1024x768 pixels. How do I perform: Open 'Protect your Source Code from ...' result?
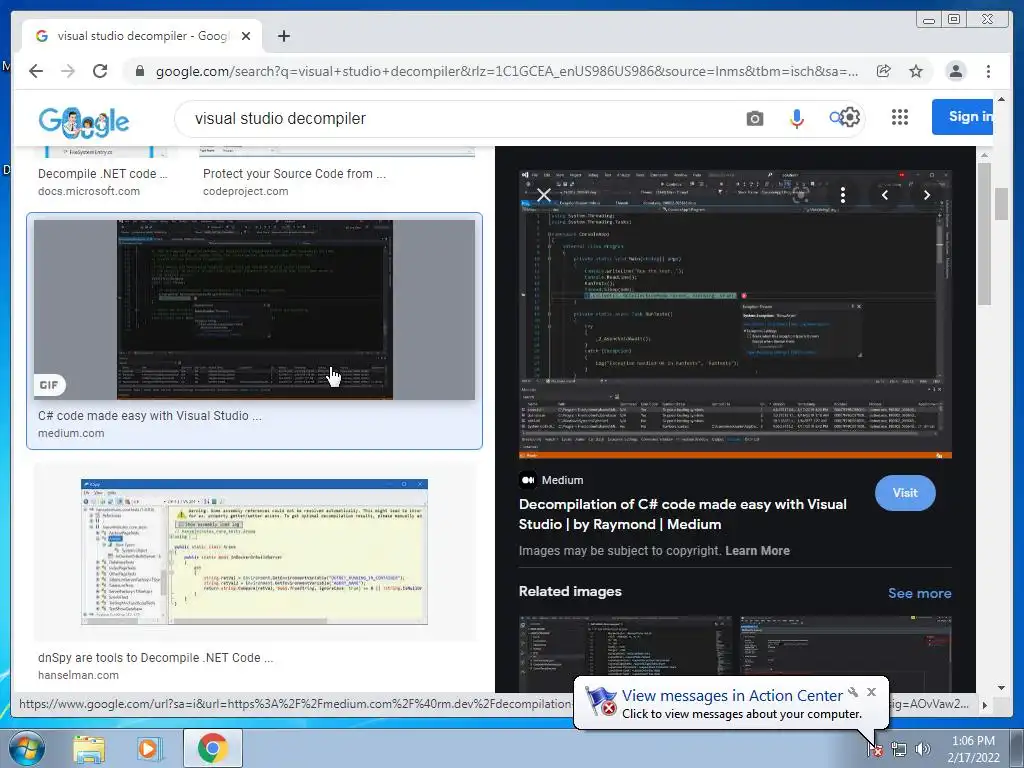pyautogui.click(x=295, y=174)
